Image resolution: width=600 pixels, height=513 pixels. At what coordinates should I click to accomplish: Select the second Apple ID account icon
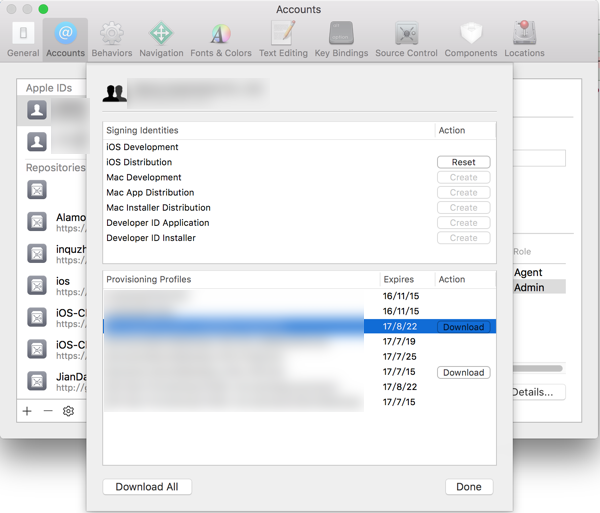(x=37, y=142)
